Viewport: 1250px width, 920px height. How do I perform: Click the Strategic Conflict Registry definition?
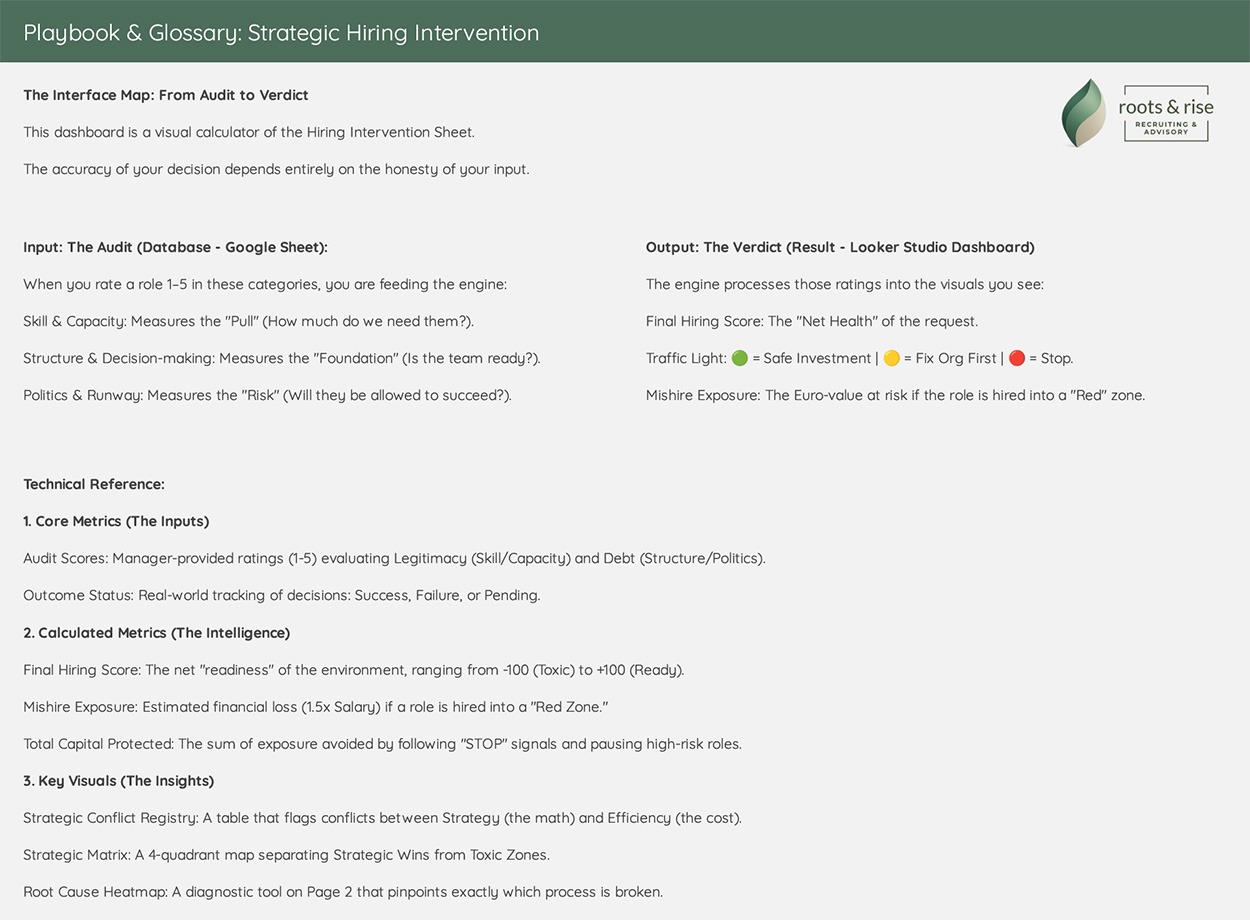click(x=382, y=818)
